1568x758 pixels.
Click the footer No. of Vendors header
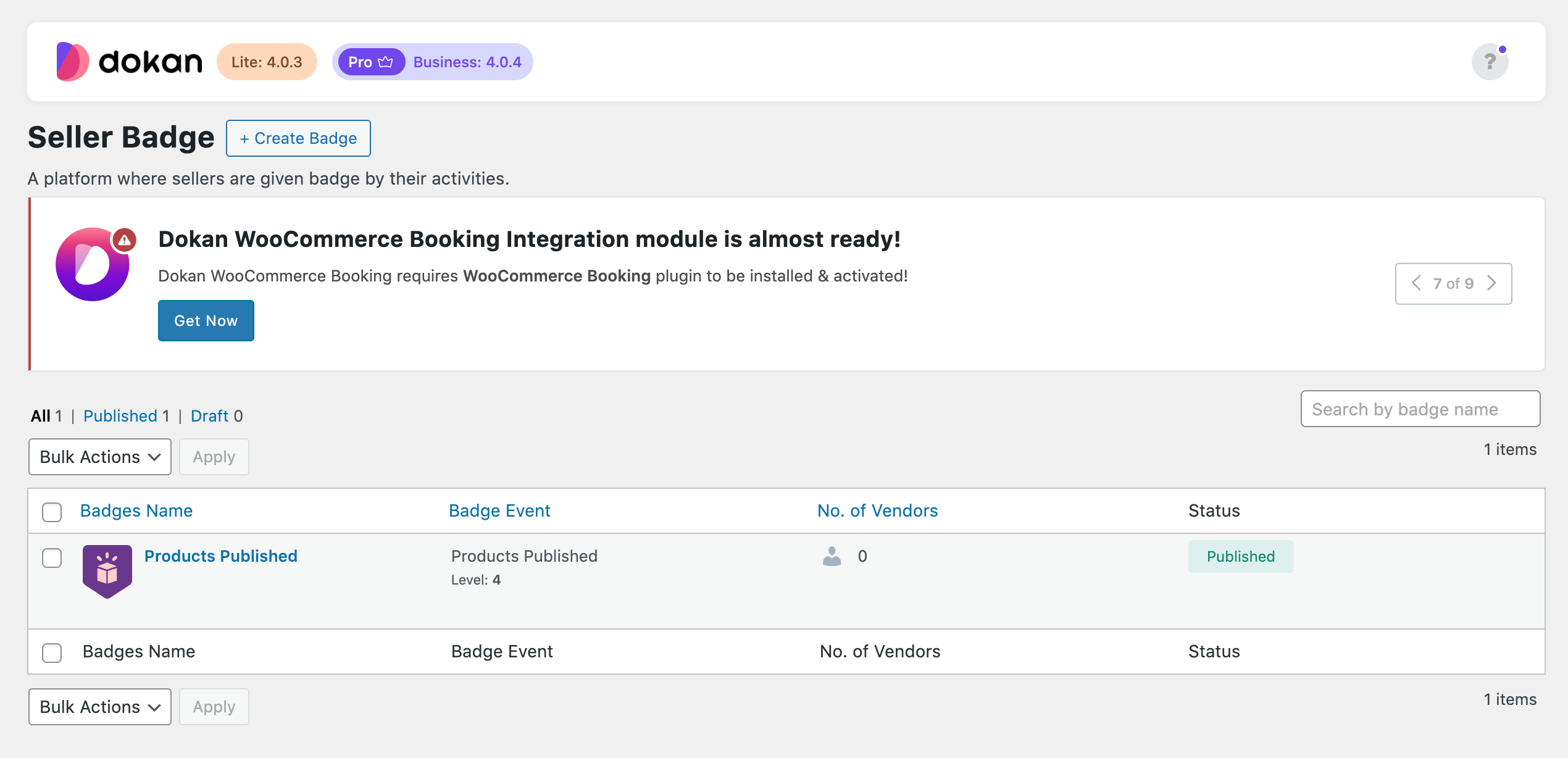(880, 651)
